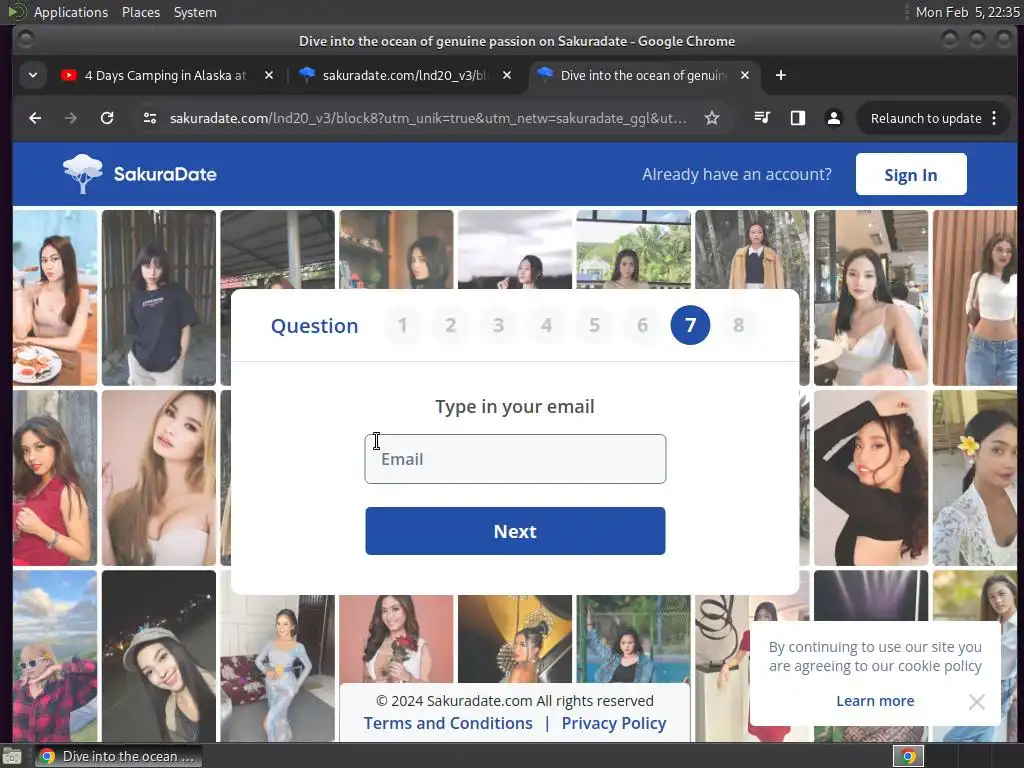
Task: Select the 'Dive into the ocean of genuine' tab
Action: pos(643,75)
